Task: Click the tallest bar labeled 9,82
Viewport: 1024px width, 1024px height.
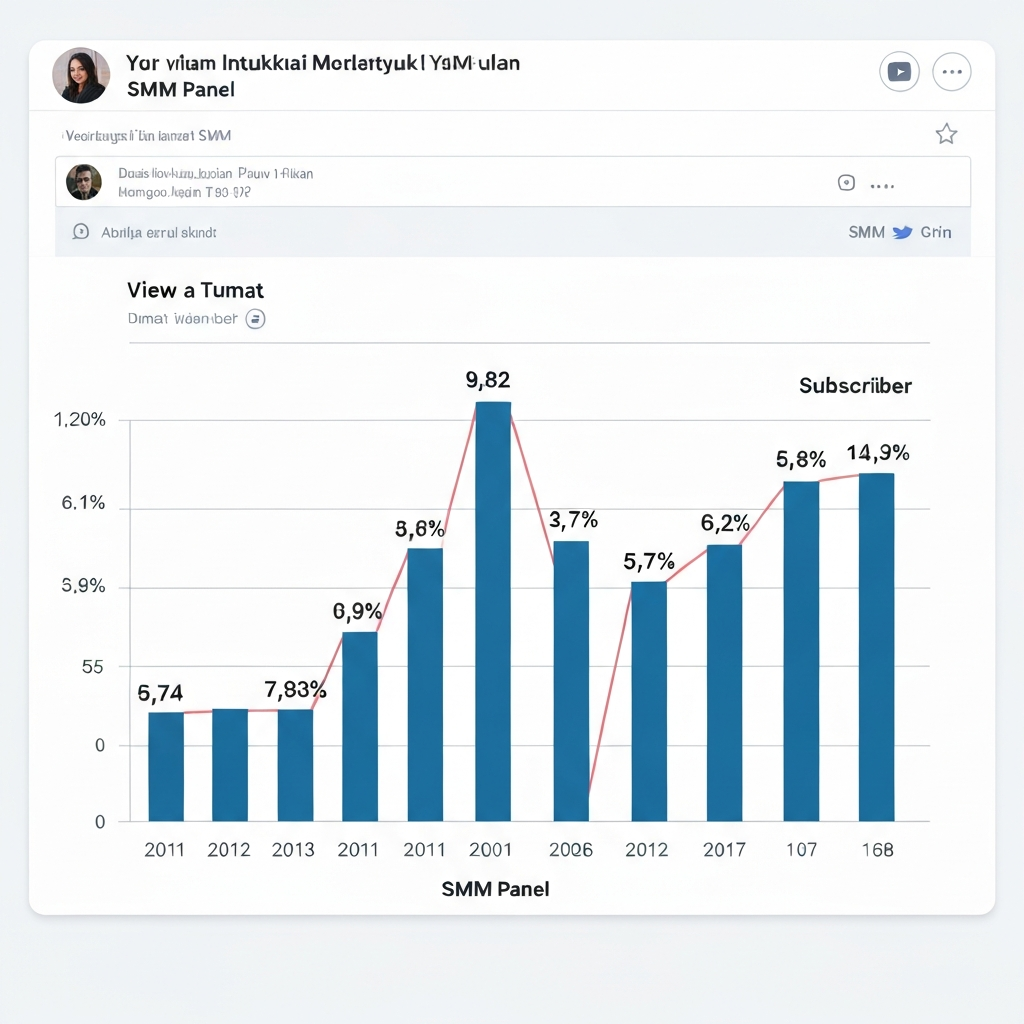Action: [x=493, y=611]
